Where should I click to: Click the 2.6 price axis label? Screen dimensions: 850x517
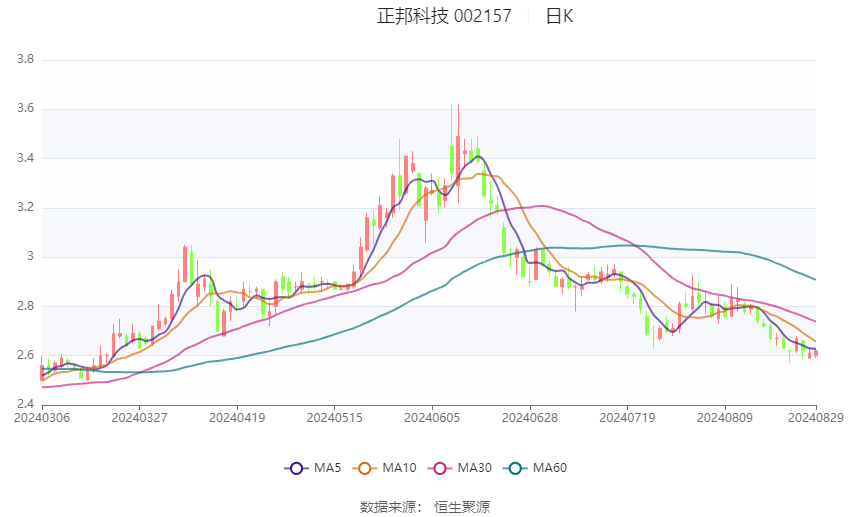pos(25,356)
